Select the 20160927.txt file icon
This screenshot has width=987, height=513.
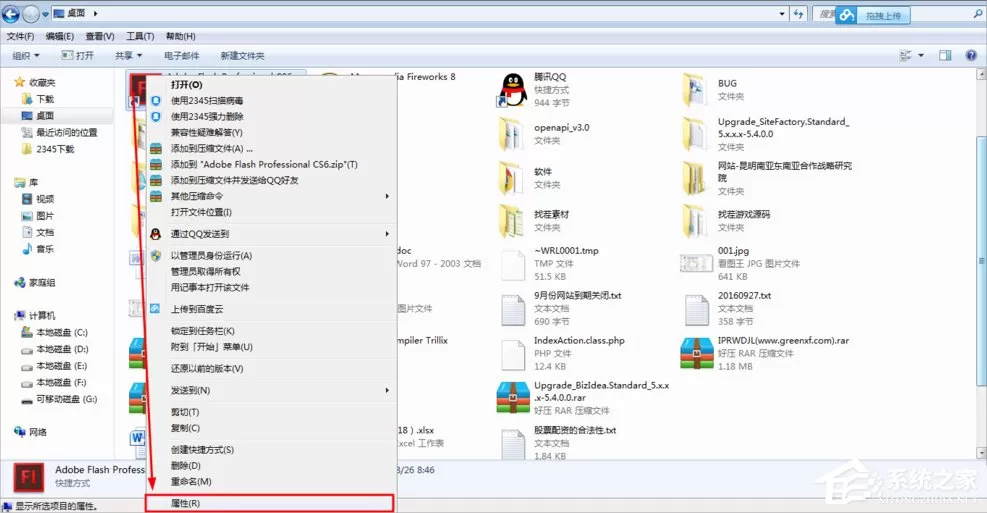(696, 310)
